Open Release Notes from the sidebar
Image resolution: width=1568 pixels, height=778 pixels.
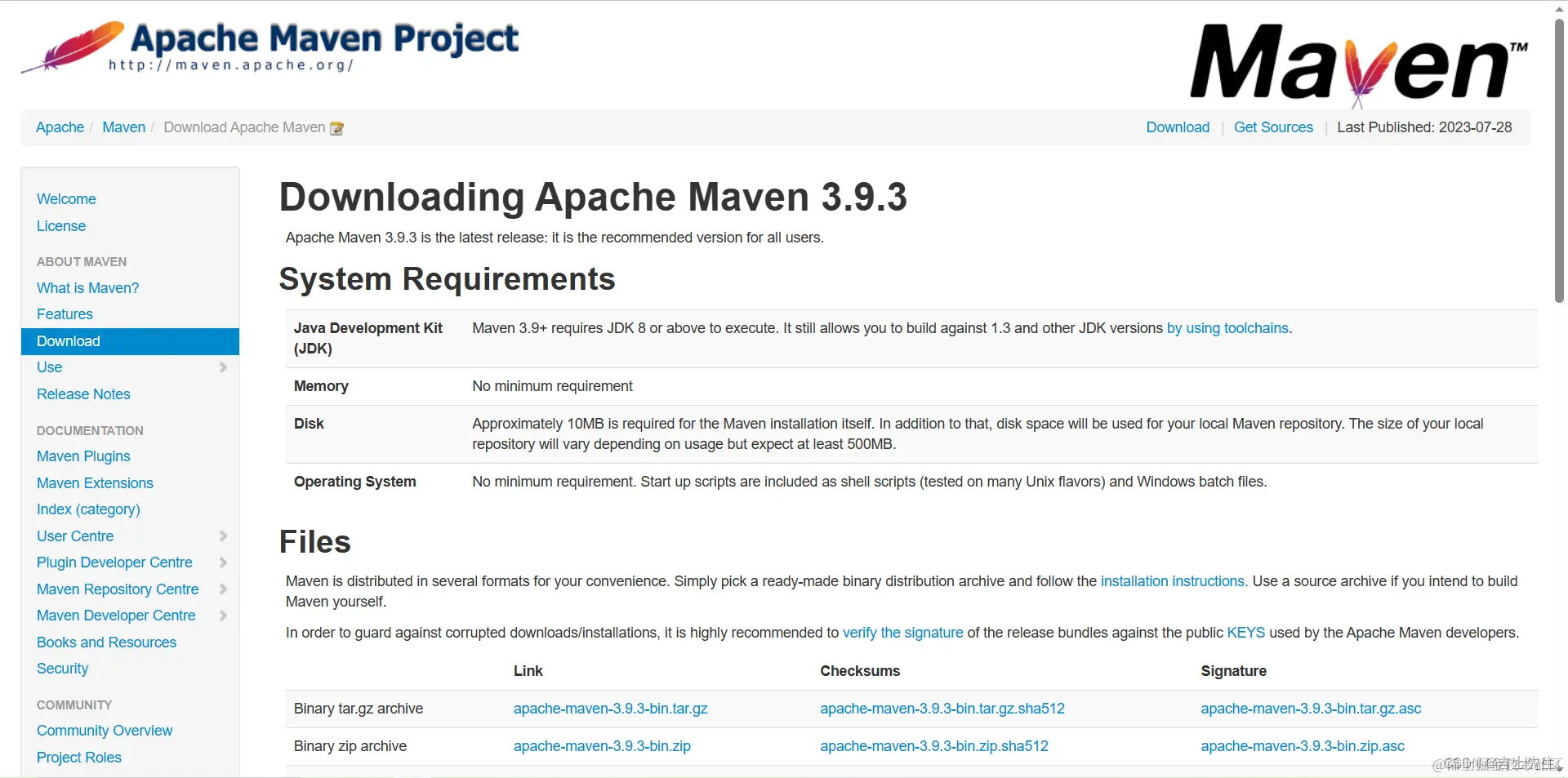click(x=83, y=394)
